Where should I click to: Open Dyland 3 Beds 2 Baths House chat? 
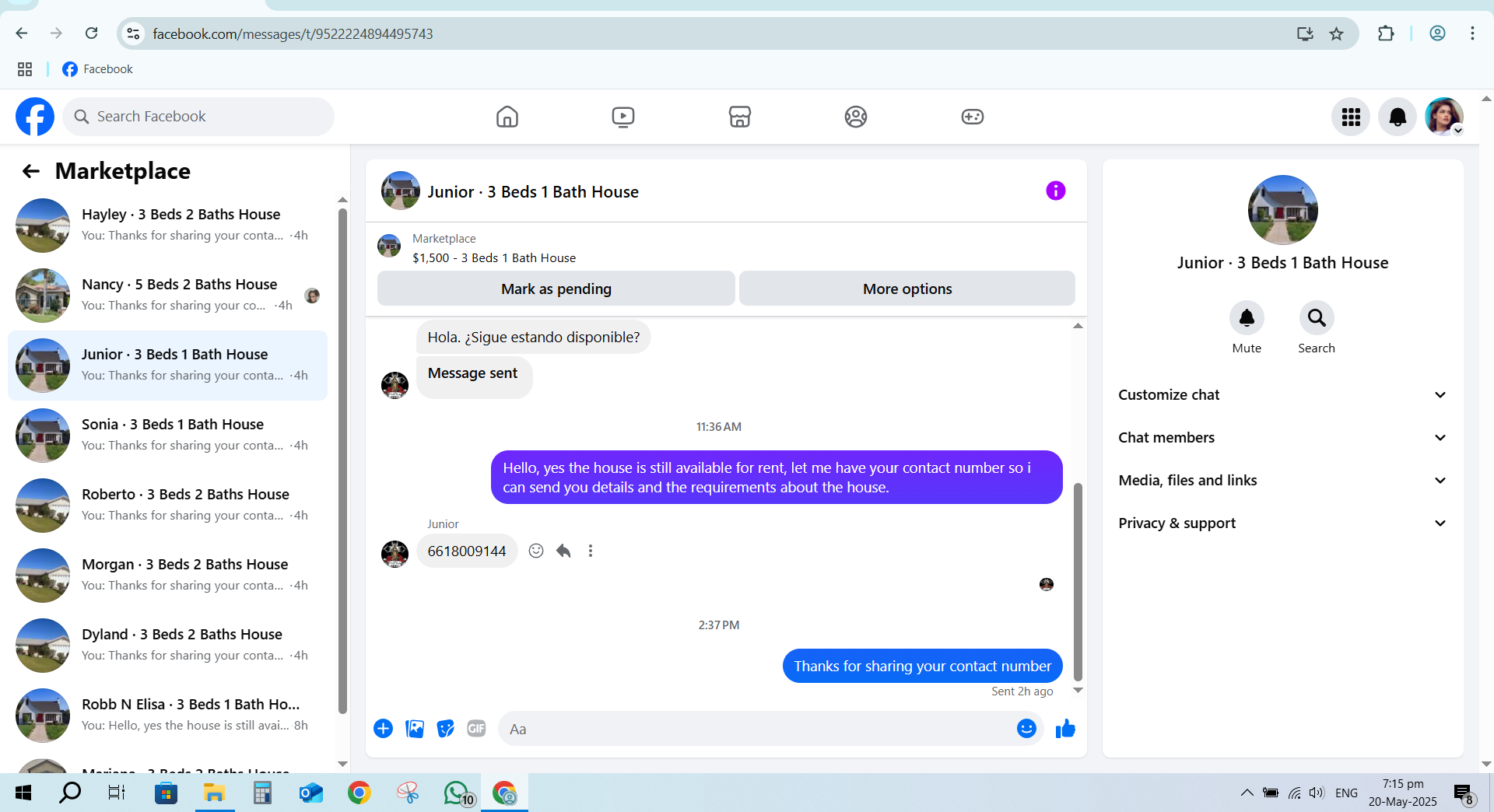(167, 646)
